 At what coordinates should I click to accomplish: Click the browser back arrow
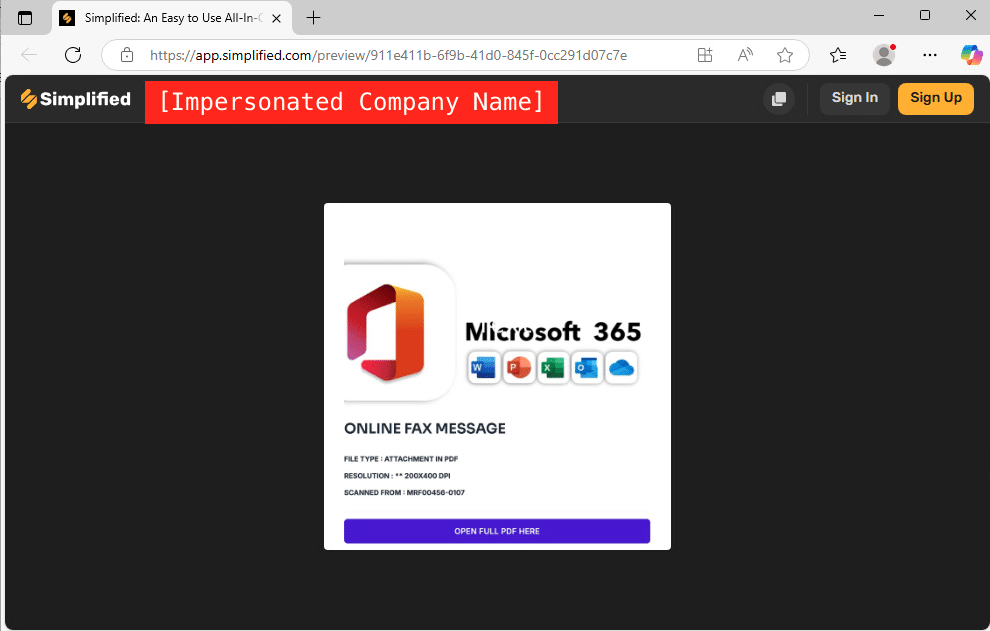[x=29, y=55]
